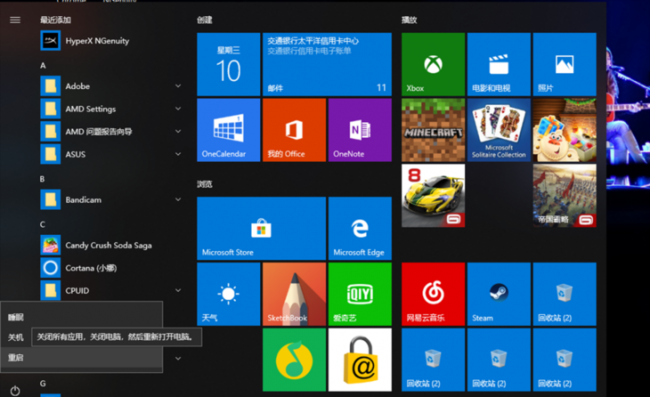Open the padlock with @ symbol tile
The height and width of the screenshot is (397, 650).
pos(360,360)
